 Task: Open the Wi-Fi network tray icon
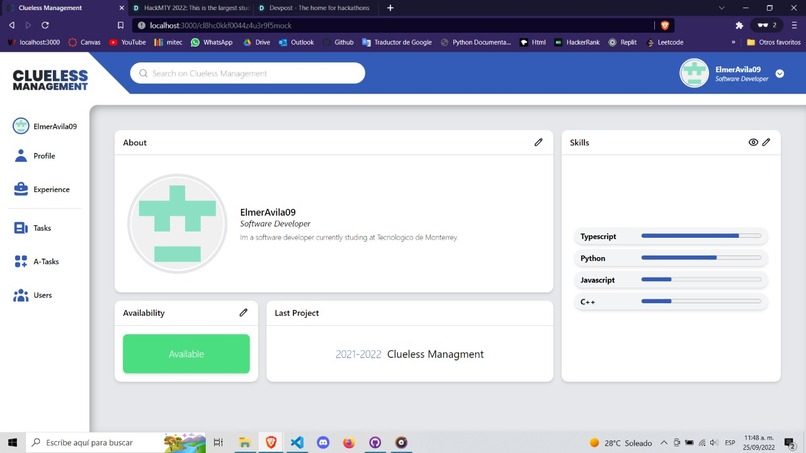702,442
